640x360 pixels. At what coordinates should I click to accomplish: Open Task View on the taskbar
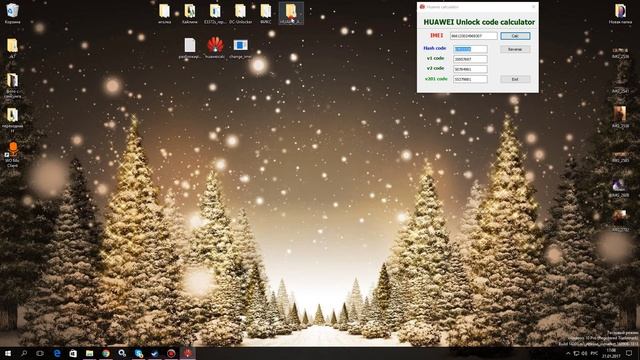tap(40, 353)
